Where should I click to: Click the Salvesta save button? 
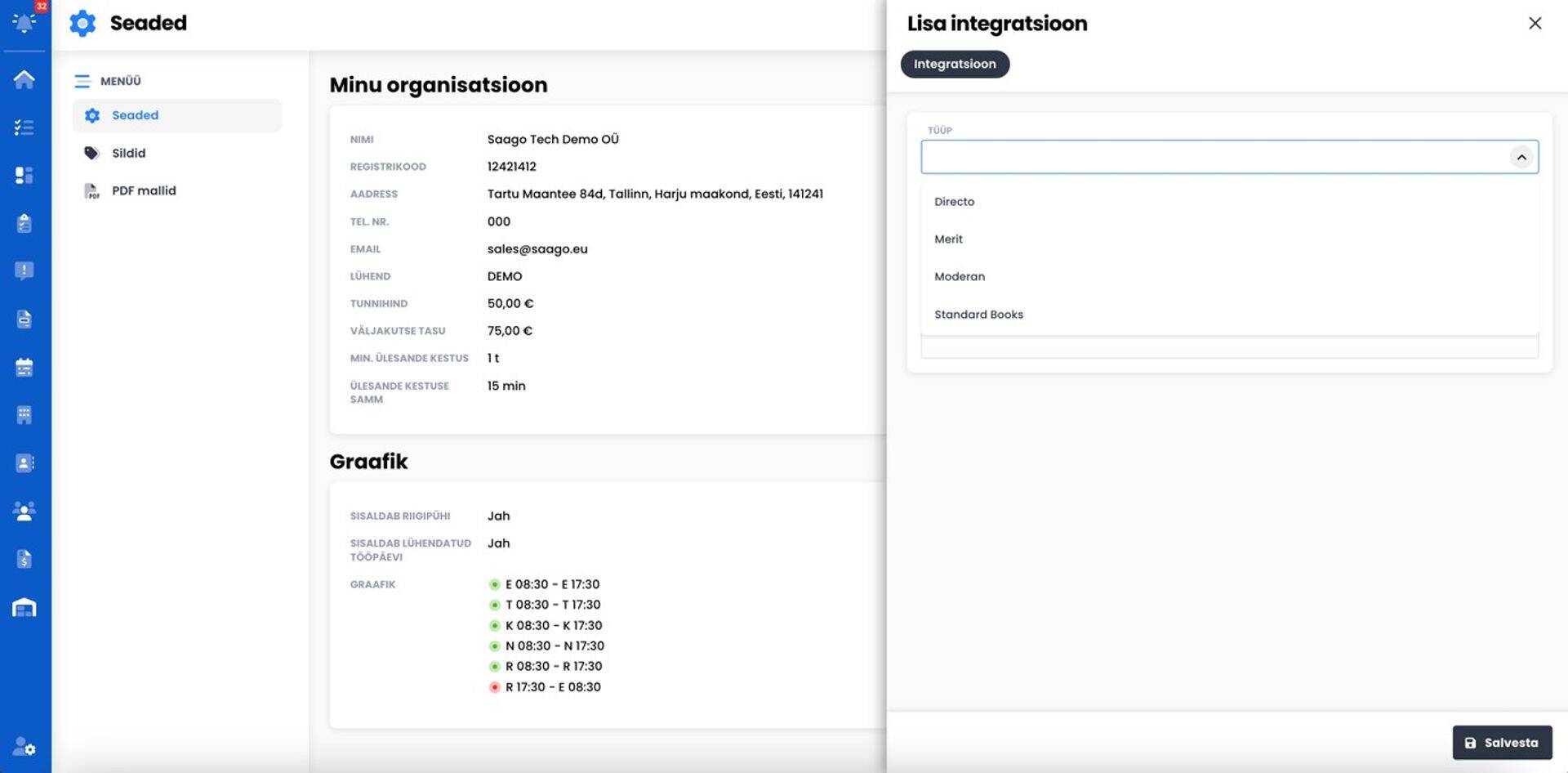(x=1501, y=743)
